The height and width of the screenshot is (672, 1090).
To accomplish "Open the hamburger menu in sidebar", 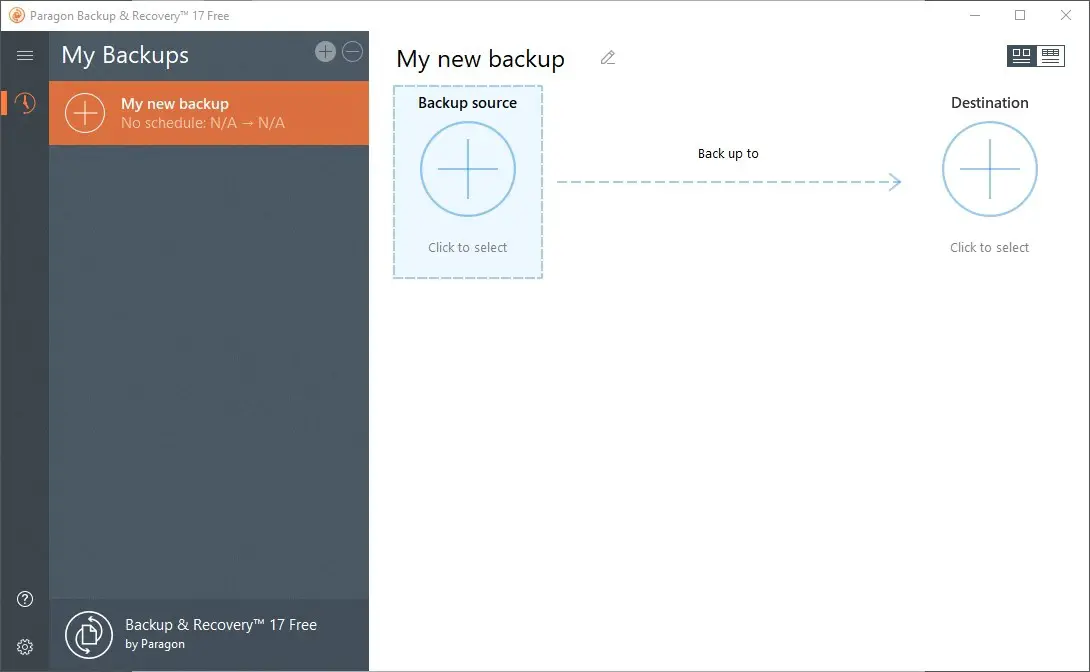I will (x=25, y=56).
